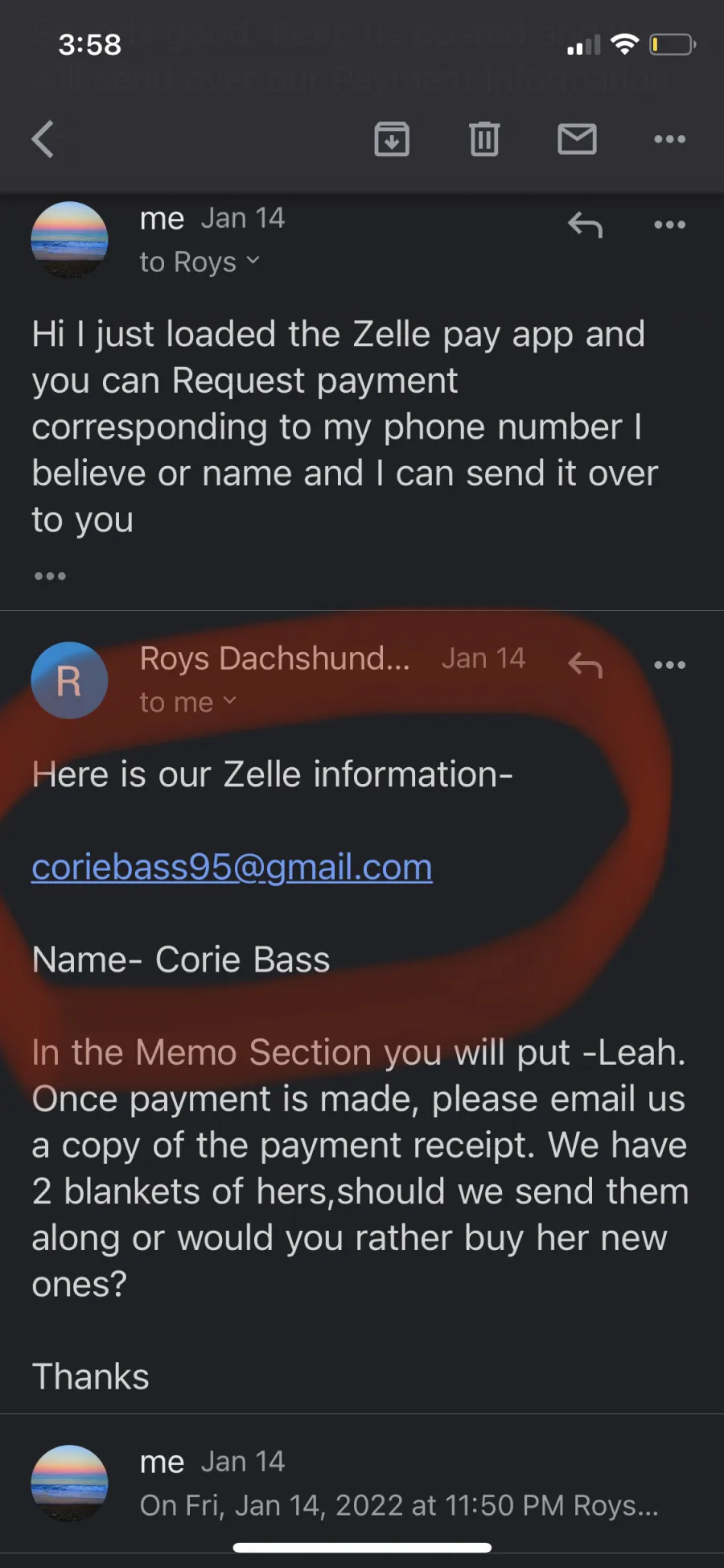
Task: Tap the home indicator bar at the bottom
Action: tap(362, 1548)
